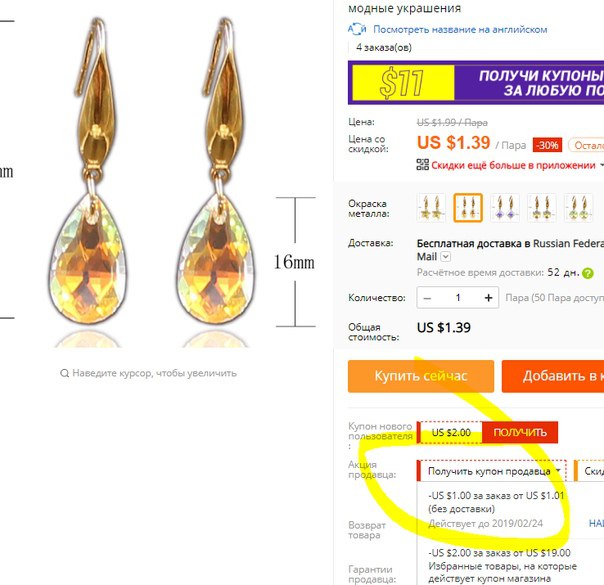The image size is (604, 585).
Task: Click 'ПОЛУЧИТЬ' to claim new user coupon
Action: (520, 432)
